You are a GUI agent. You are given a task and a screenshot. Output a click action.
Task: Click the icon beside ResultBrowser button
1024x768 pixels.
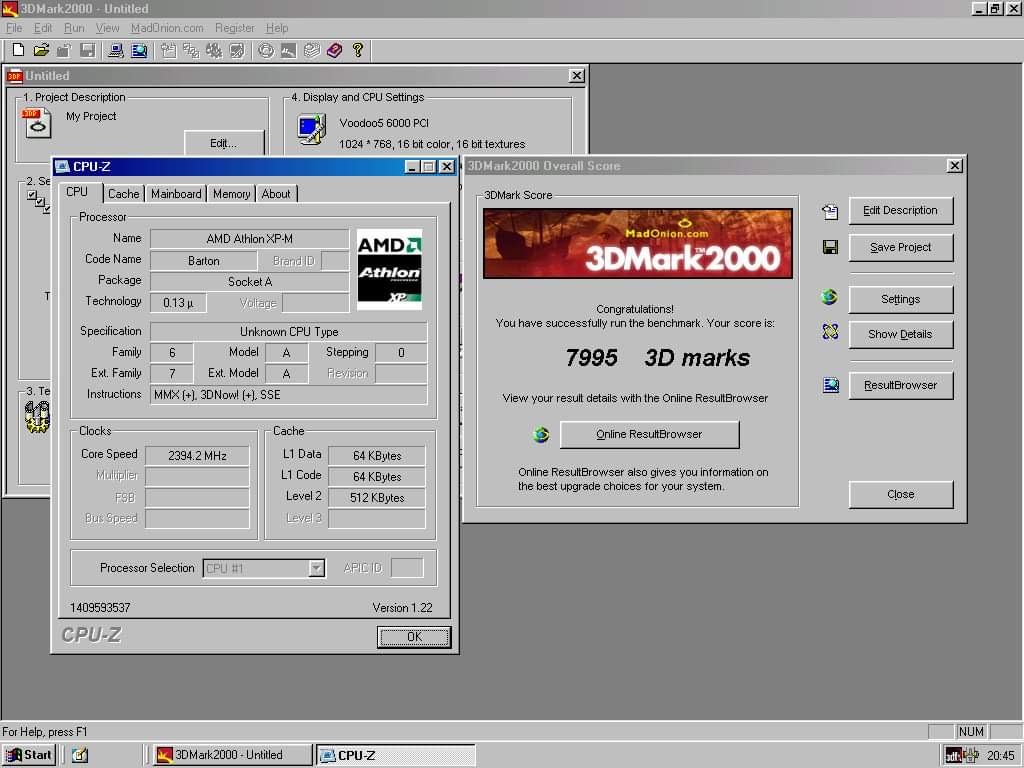click(x=831, y=385)
